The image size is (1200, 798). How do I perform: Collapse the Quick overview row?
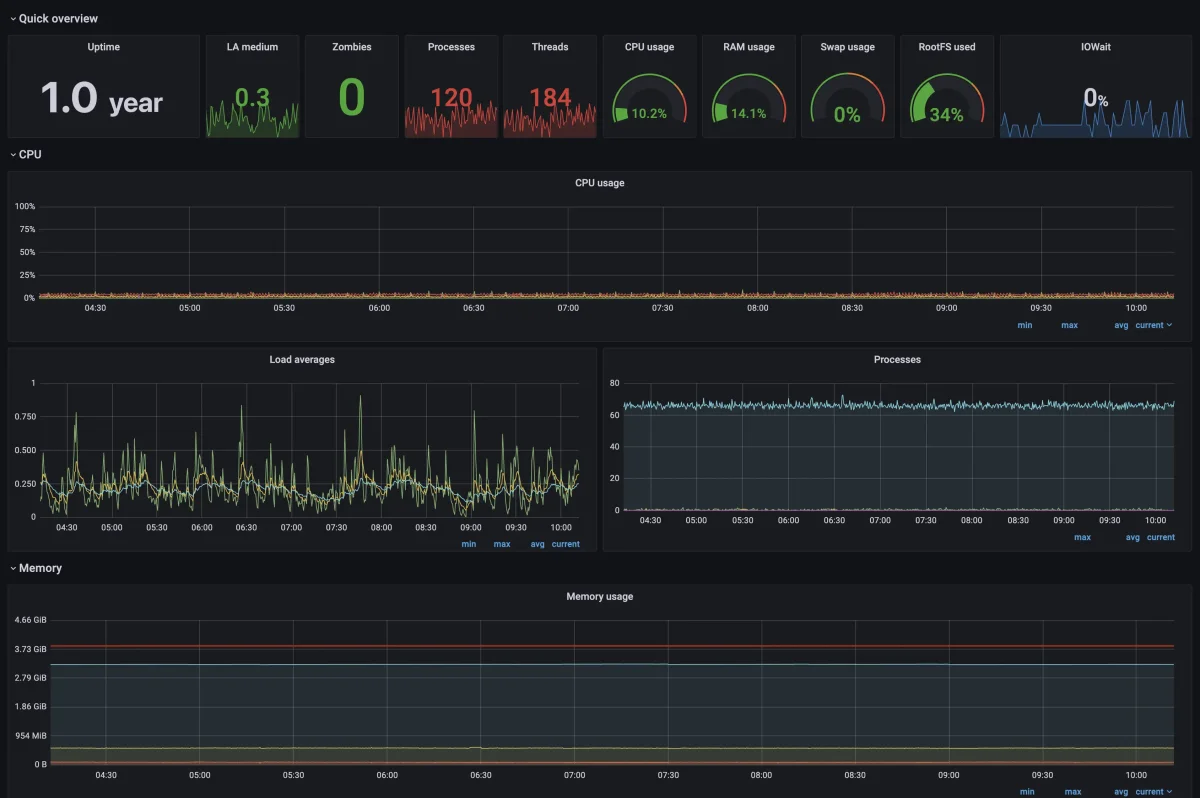click(x=57, y=18)
